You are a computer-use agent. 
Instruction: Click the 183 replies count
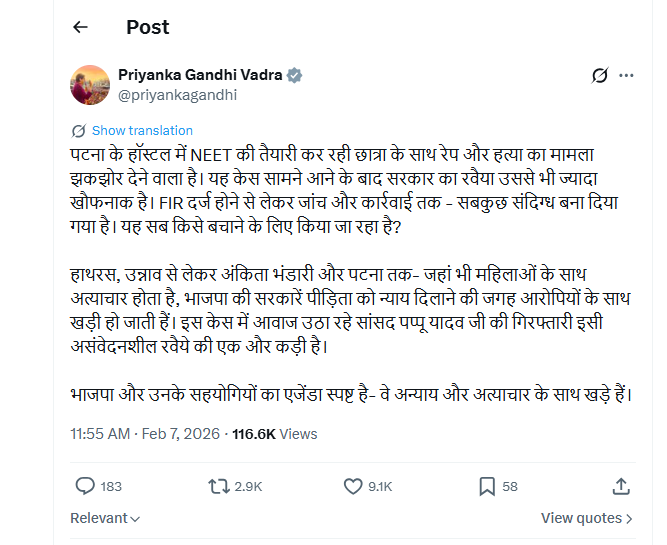click(x=110, y=487)
